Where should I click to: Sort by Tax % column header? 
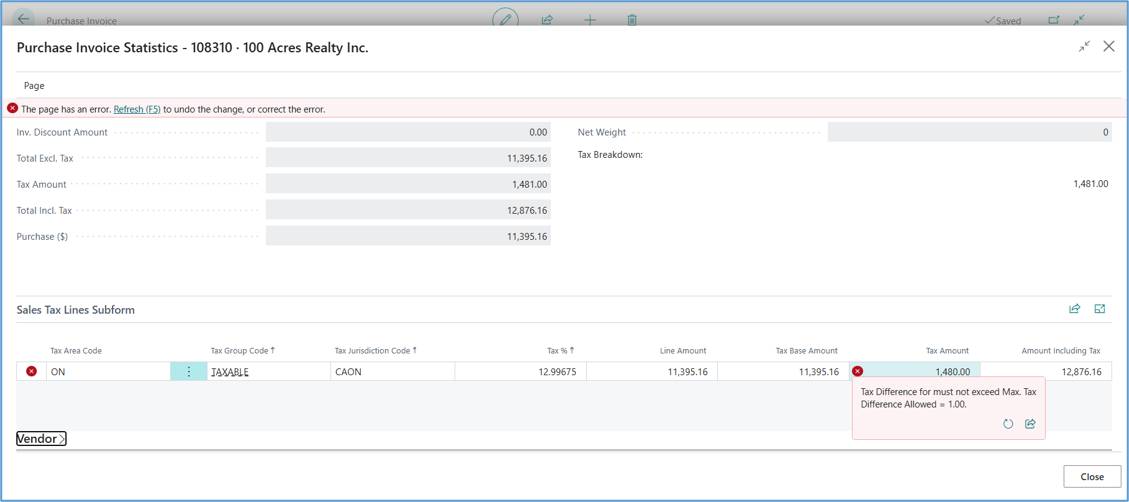561,351
